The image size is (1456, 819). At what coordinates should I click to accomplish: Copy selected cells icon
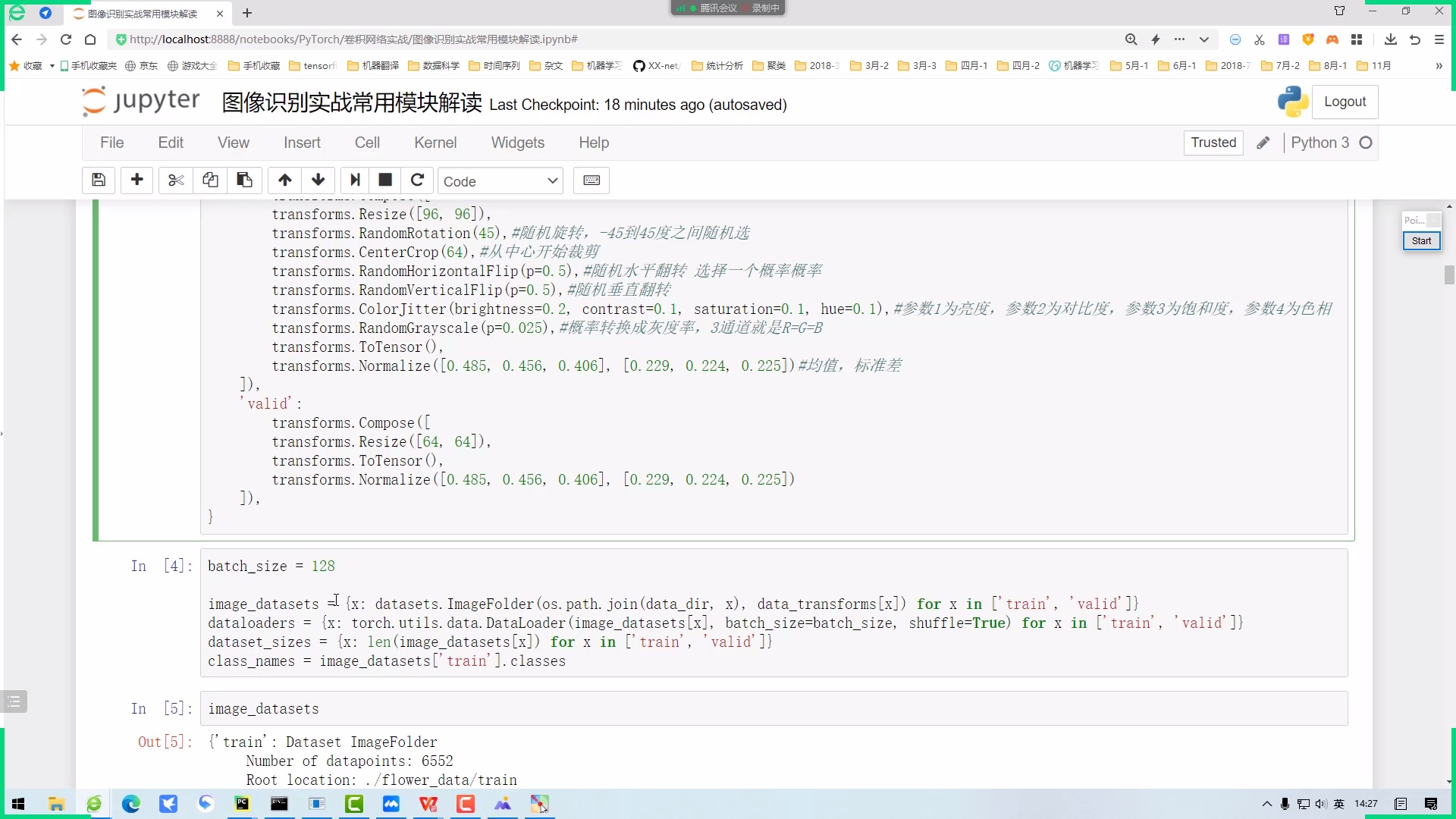[210, 180]
